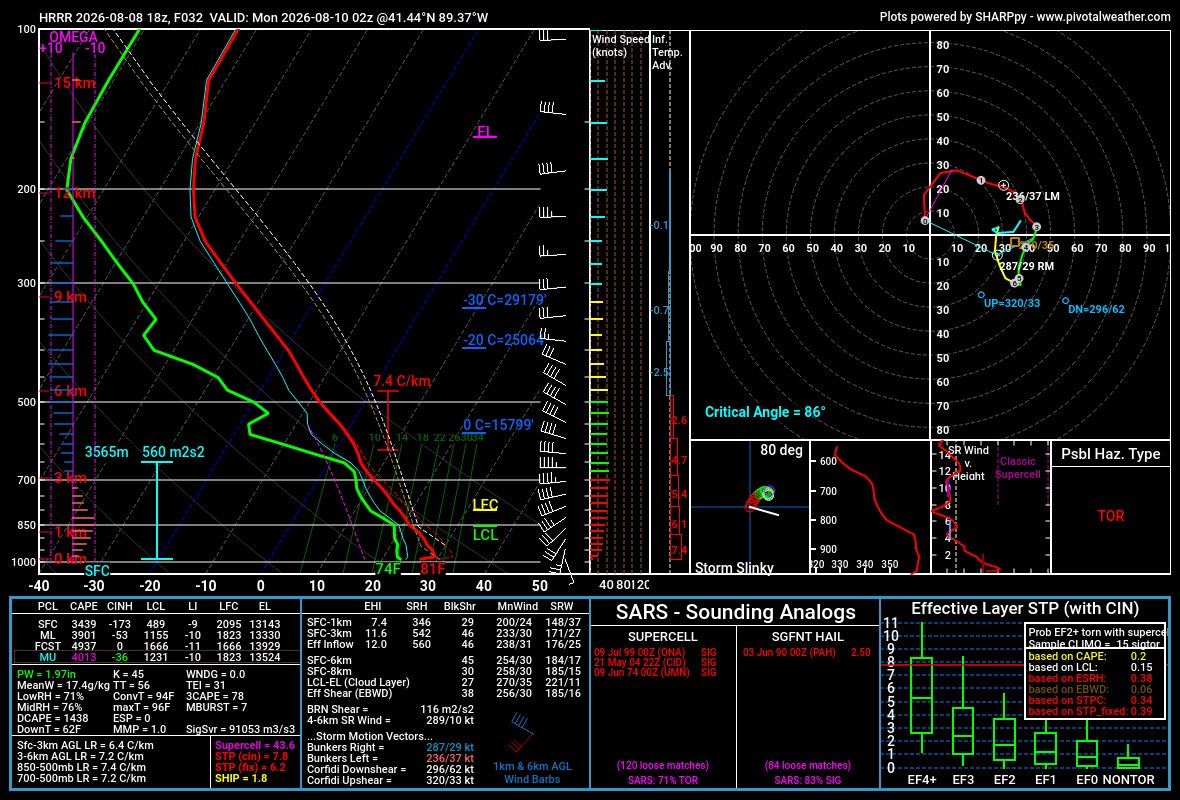This screenshot has width=1180, height=800.
Task: Click the Inf. Temp. Adv. panel header
Action: click(667, 52)
